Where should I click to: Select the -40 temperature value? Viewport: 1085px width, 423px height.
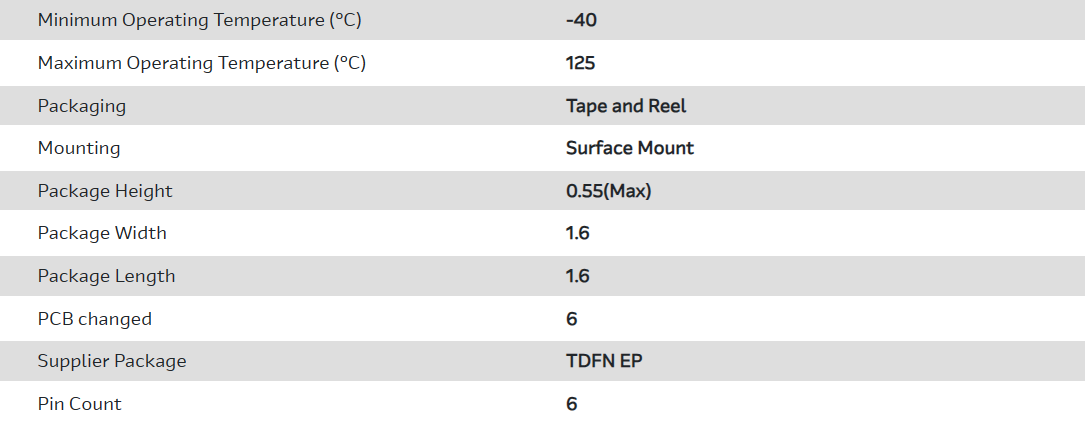pos(582,20)
